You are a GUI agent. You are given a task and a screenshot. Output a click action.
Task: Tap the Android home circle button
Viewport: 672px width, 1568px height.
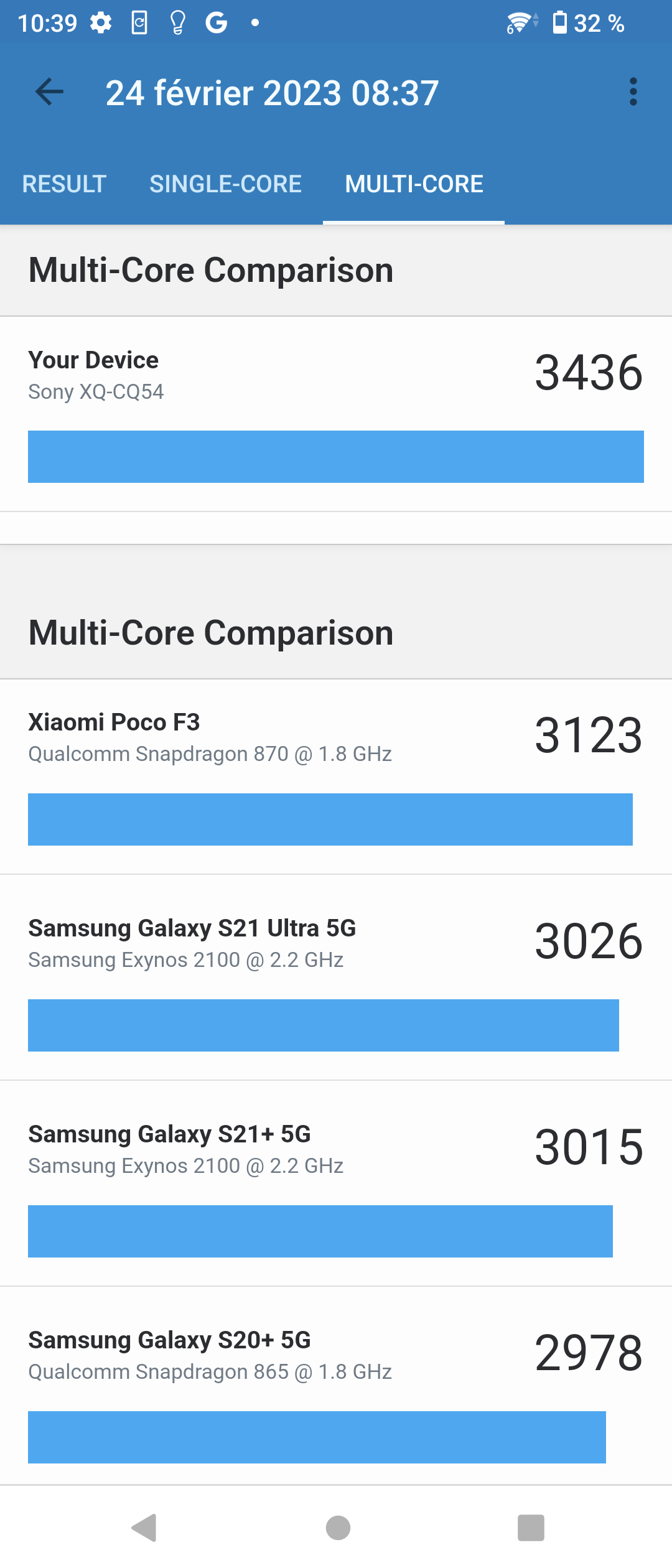click(x=338, y=1528)
